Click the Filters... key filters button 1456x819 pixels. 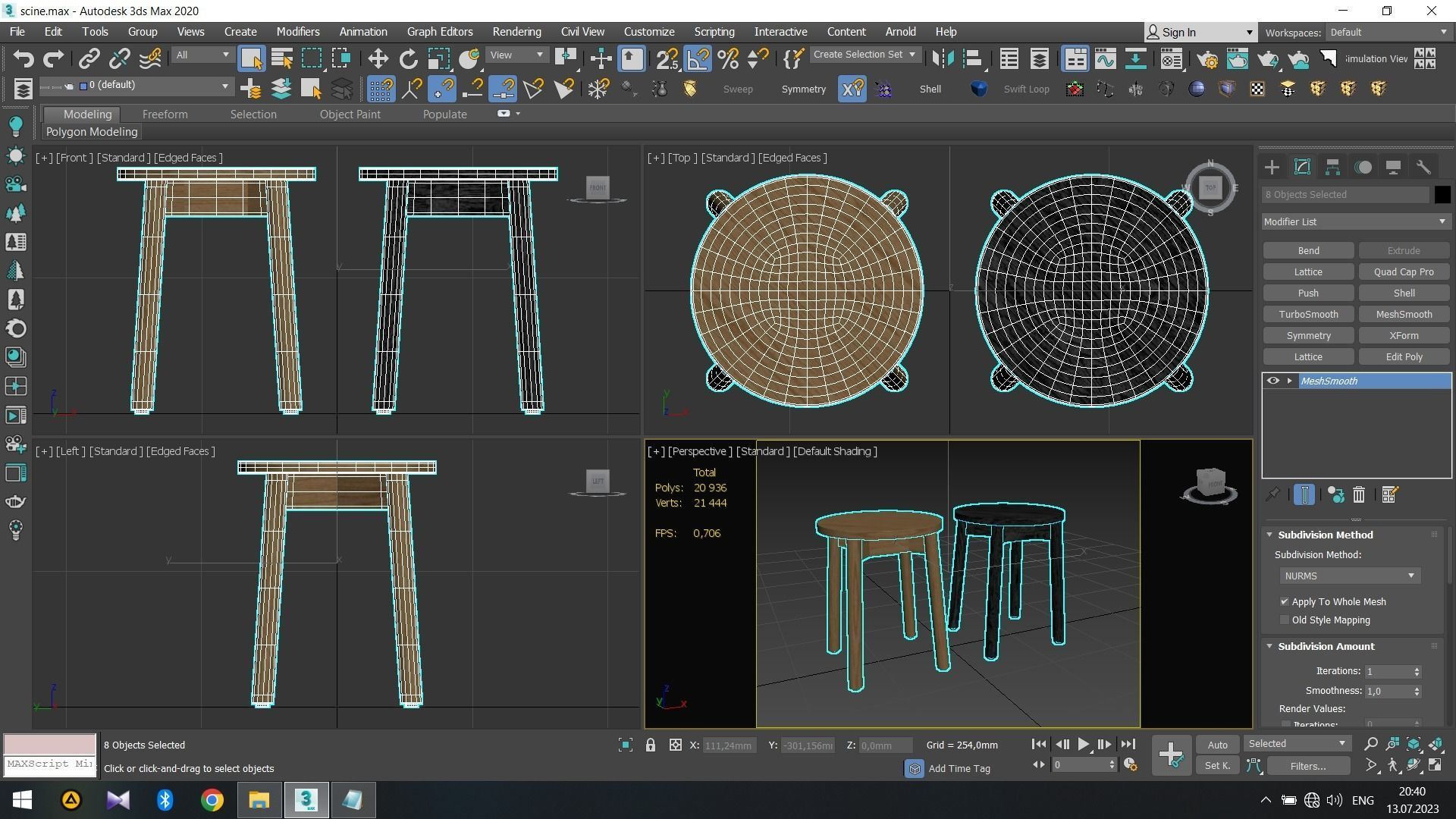[x=1308, y=766]
